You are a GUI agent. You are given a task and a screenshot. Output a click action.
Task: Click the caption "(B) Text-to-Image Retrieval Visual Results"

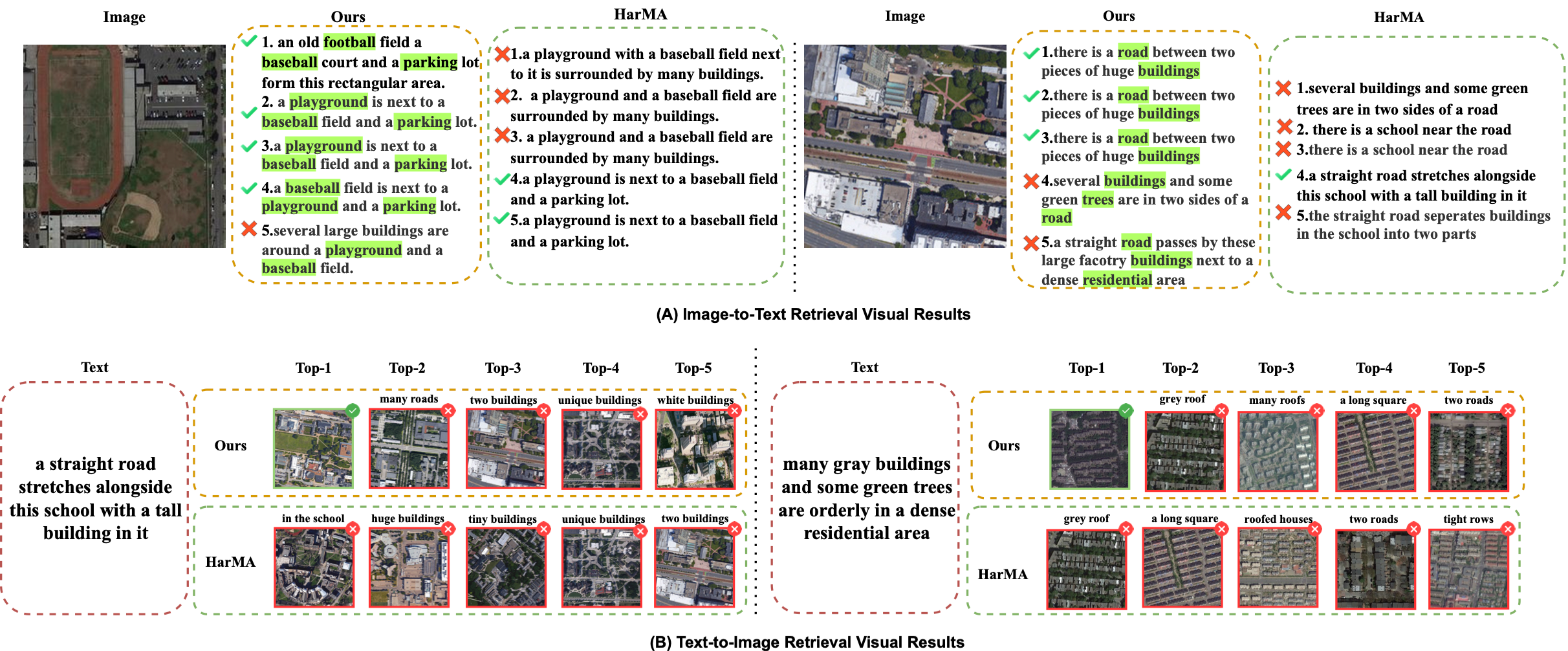(x=807, y=642)
